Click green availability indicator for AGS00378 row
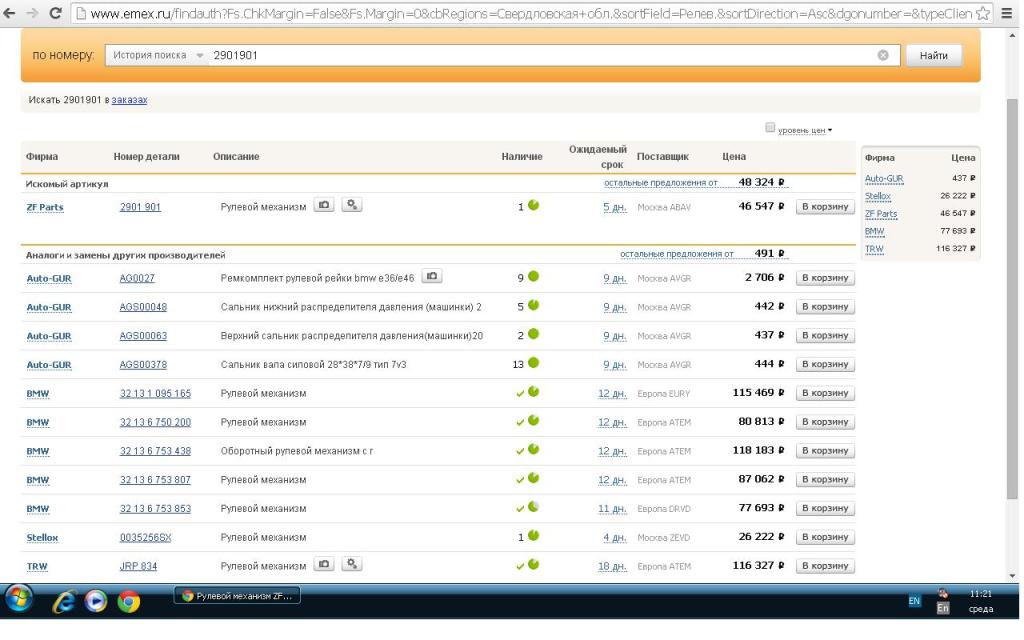This screenshot has width=1024, height=640. point(534,363)
